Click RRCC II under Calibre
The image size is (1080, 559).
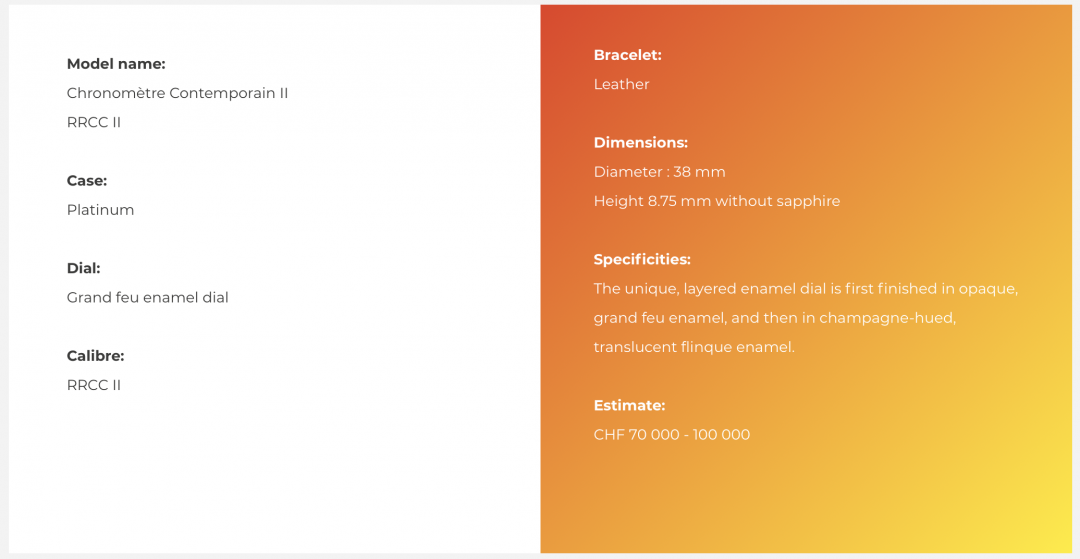(94, 385)
